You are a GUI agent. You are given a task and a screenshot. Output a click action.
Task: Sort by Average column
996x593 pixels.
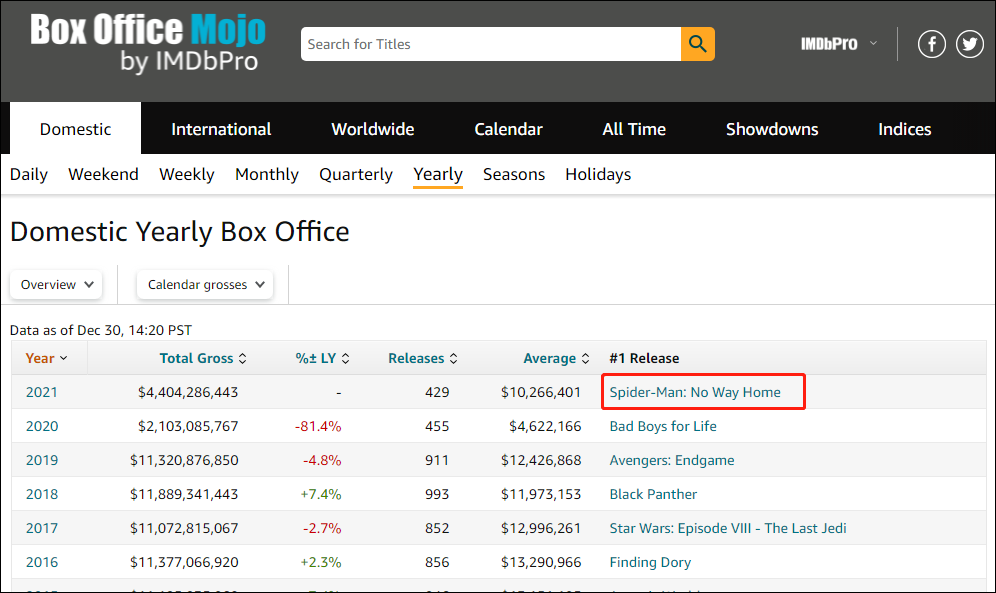coord(556,358)
